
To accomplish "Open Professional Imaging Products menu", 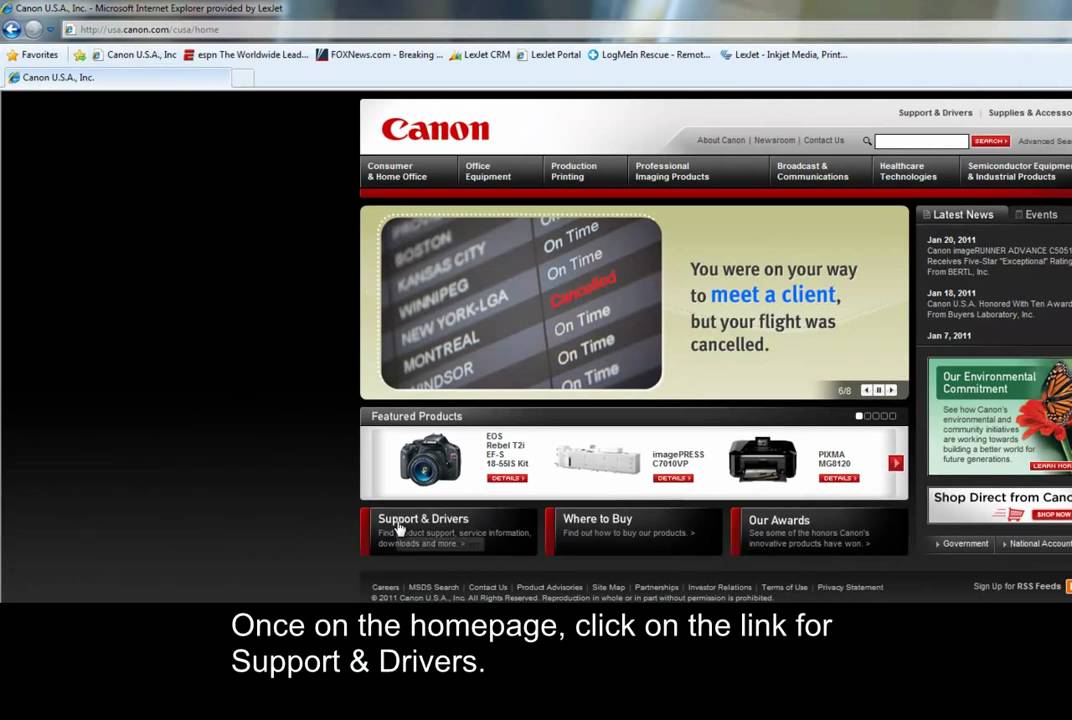I will (x=698, y=171).
